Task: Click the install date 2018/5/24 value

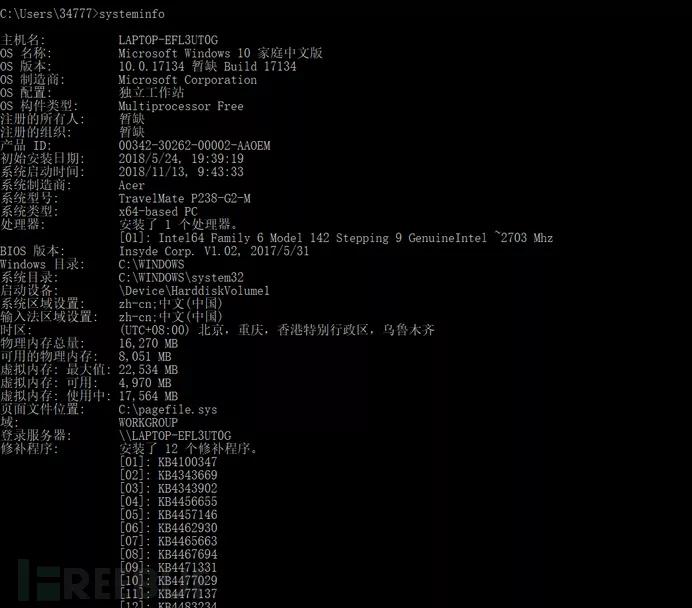Action: 181,159
